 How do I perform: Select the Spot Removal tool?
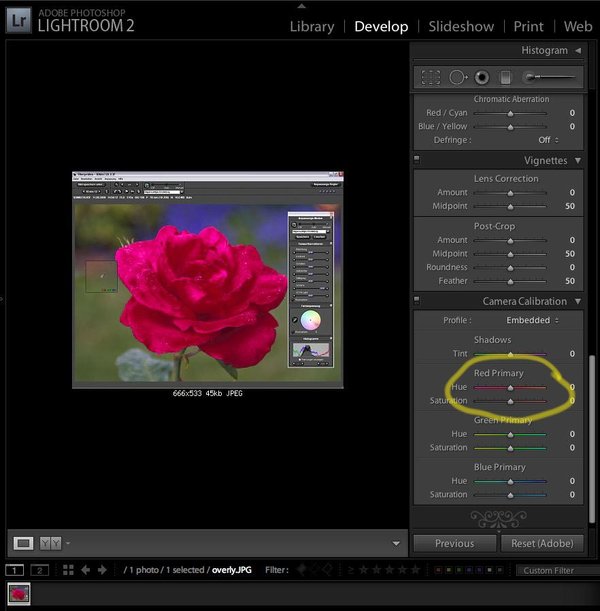(x=458, y=77)
